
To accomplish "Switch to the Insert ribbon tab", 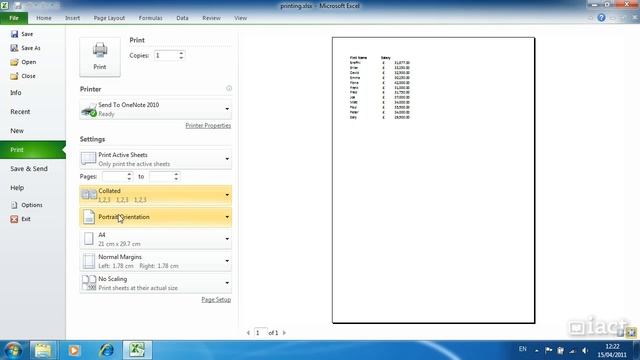I will point(73,18).
